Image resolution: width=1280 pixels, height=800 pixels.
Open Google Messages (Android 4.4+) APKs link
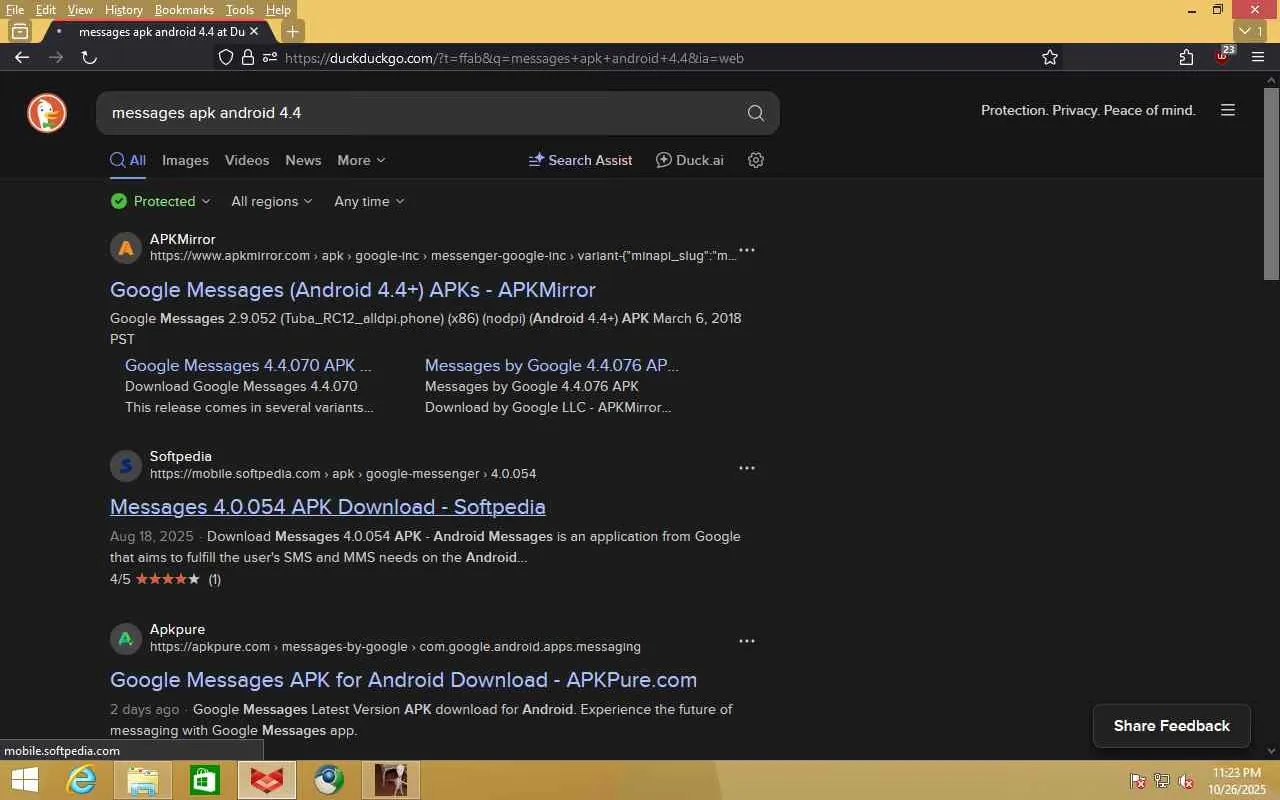coord(353,290)
